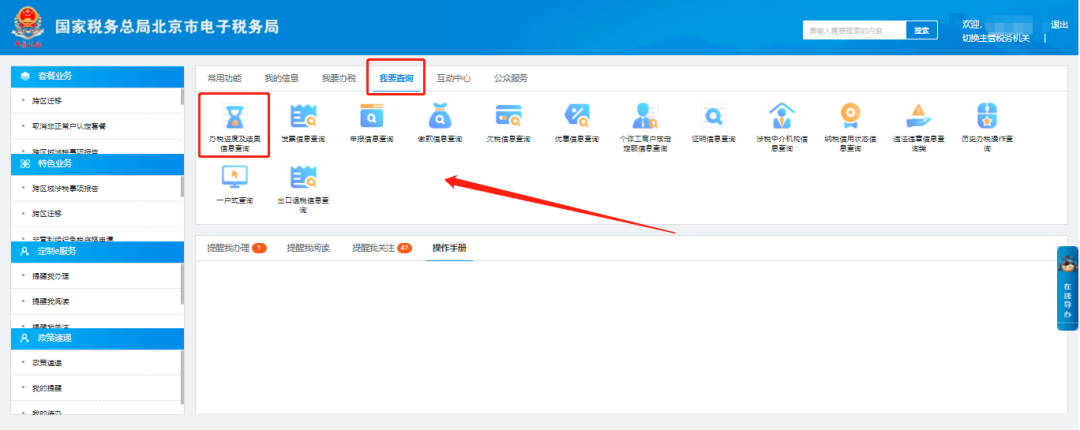
Task: Switch to the 互动中心 tab
Action: coord(453,78)
